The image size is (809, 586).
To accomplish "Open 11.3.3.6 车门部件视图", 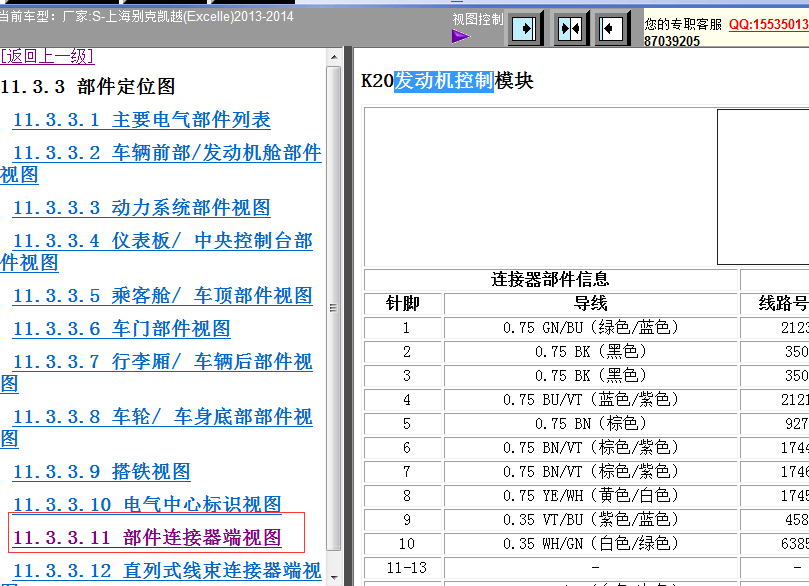I will point(121,329).
